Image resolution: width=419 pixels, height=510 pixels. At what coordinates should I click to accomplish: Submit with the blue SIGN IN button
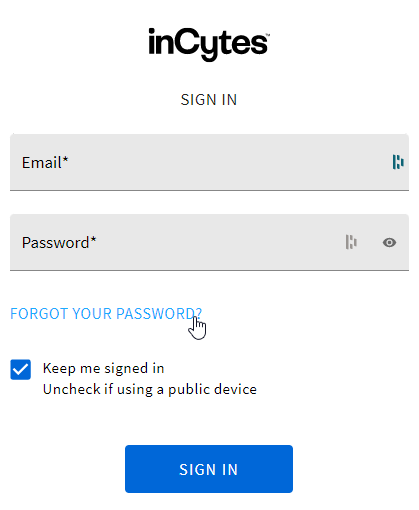[x=209, y=469]
